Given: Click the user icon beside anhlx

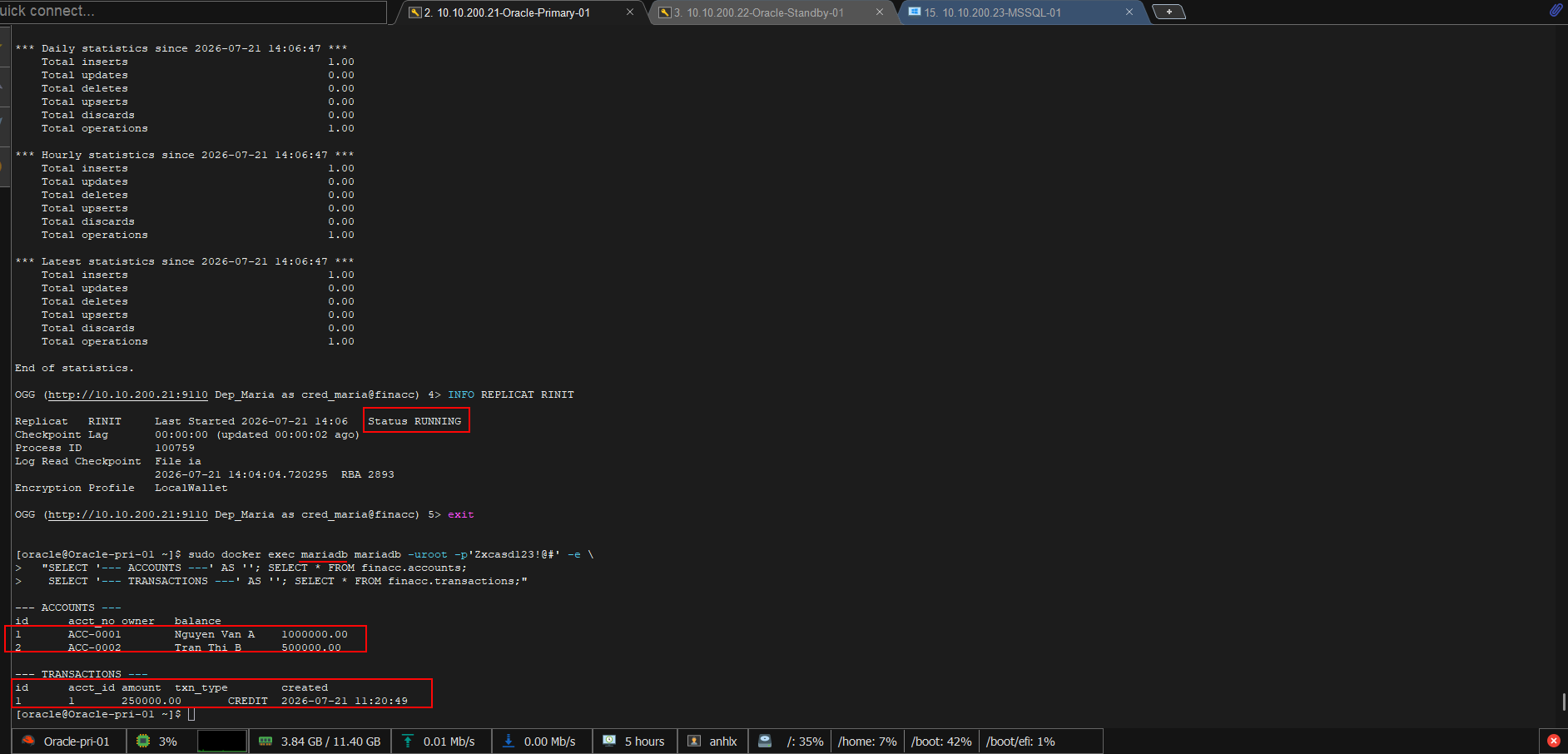Looking at the screenshot, I should pyautogui.click(x=694, y=741).
